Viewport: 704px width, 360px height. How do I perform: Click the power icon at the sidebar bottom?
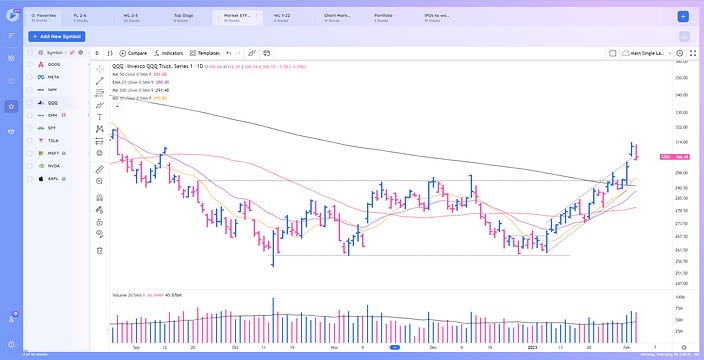click(x=11, y=344)
